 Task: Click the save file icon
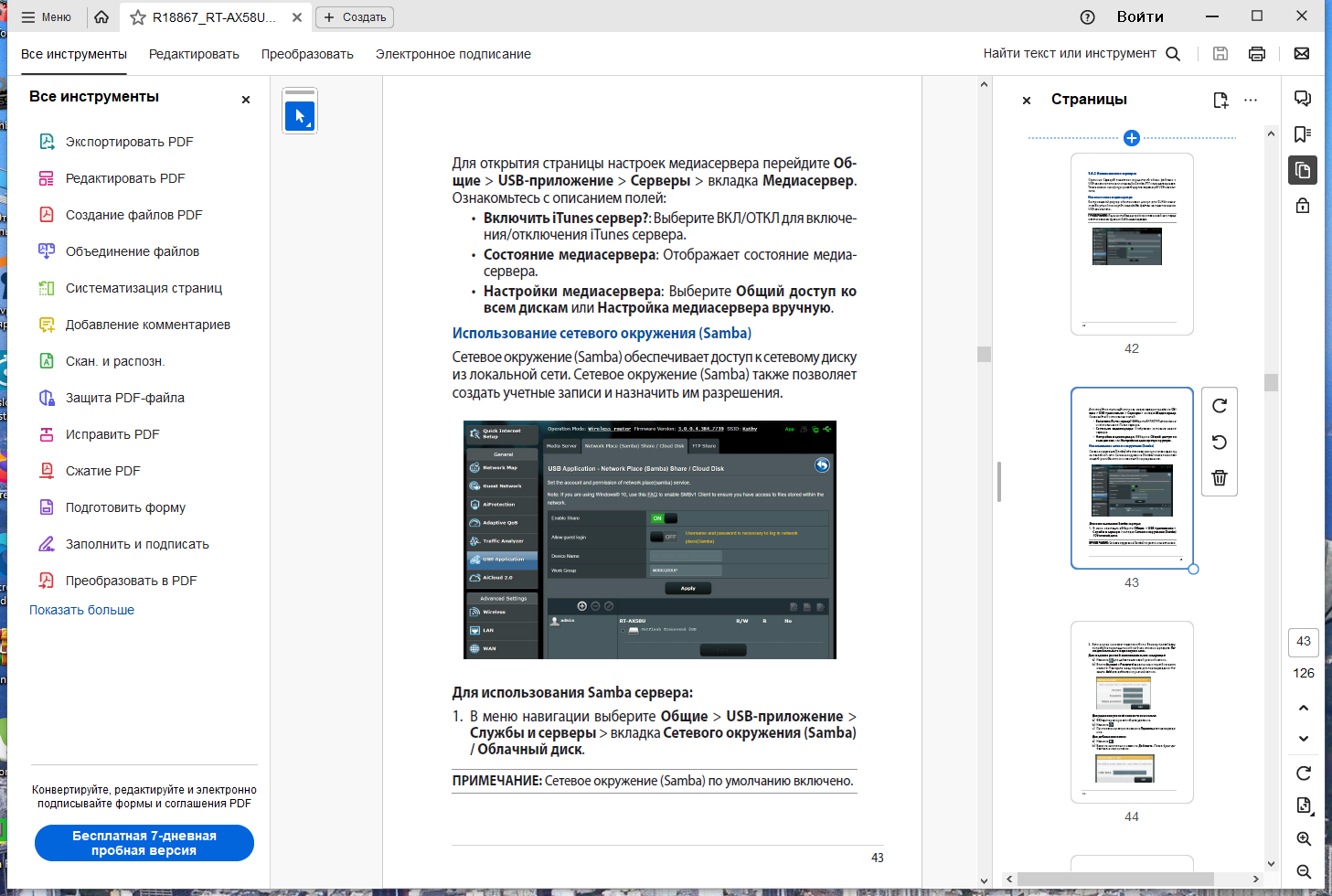pos(1220,54)
